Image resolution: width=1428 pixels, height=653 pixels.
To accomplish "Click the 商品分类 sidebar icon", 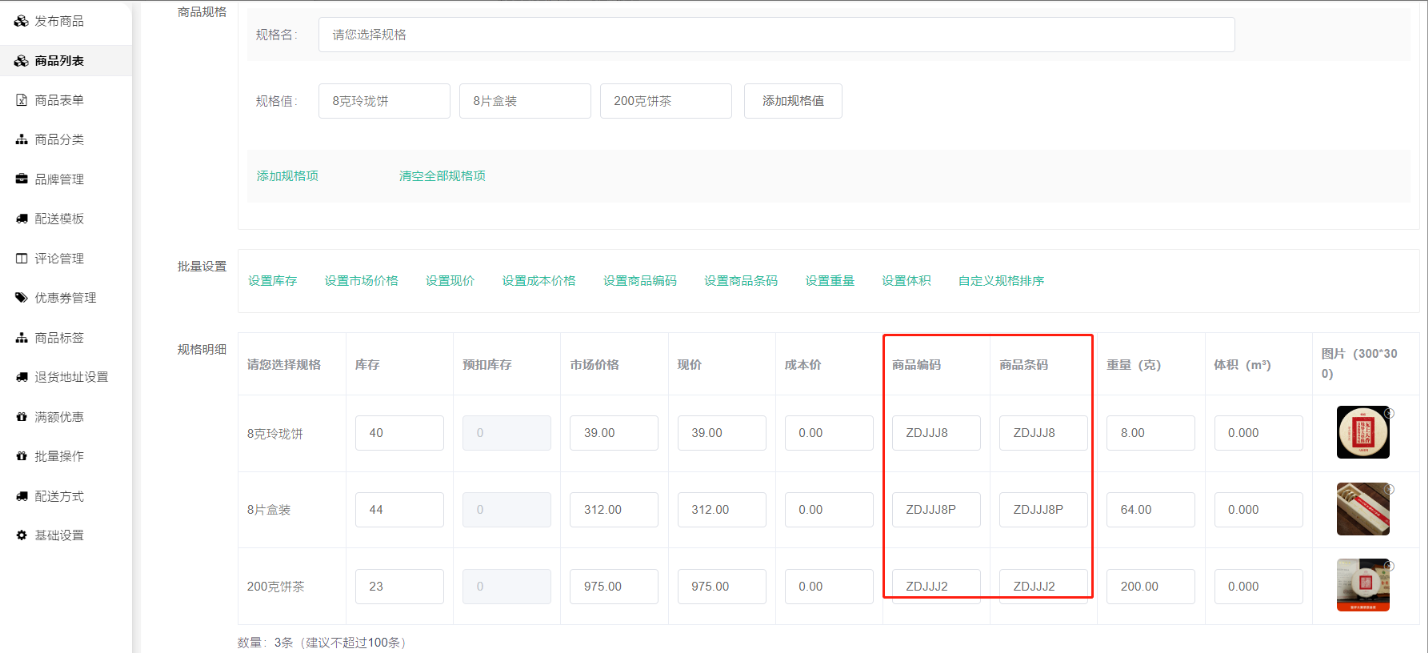I will coord(21,140).
